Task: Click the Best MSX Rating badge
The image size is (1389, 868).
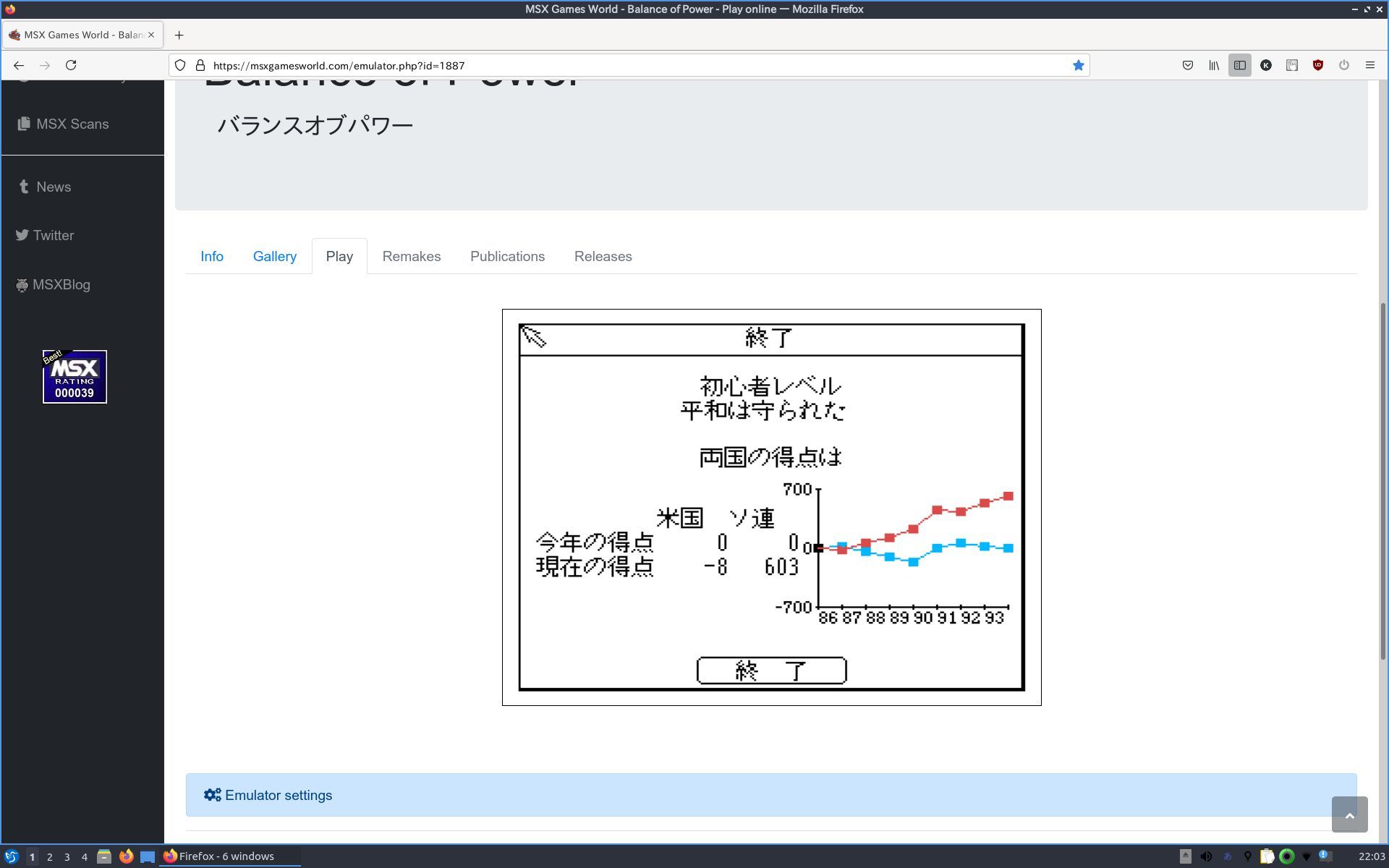Action: (x=75, y=377)
